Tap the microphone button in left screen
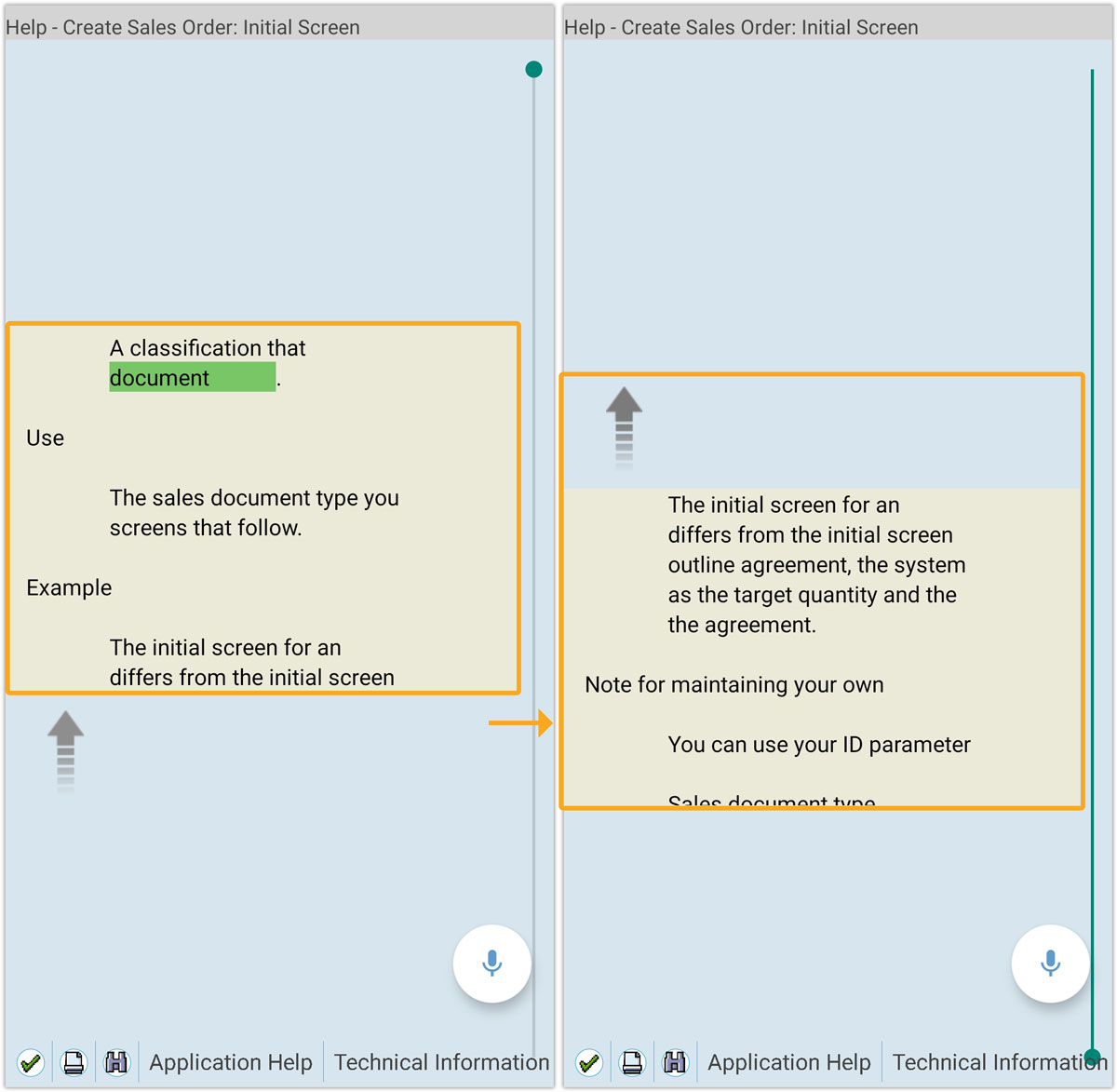 (x=491, y=964)
